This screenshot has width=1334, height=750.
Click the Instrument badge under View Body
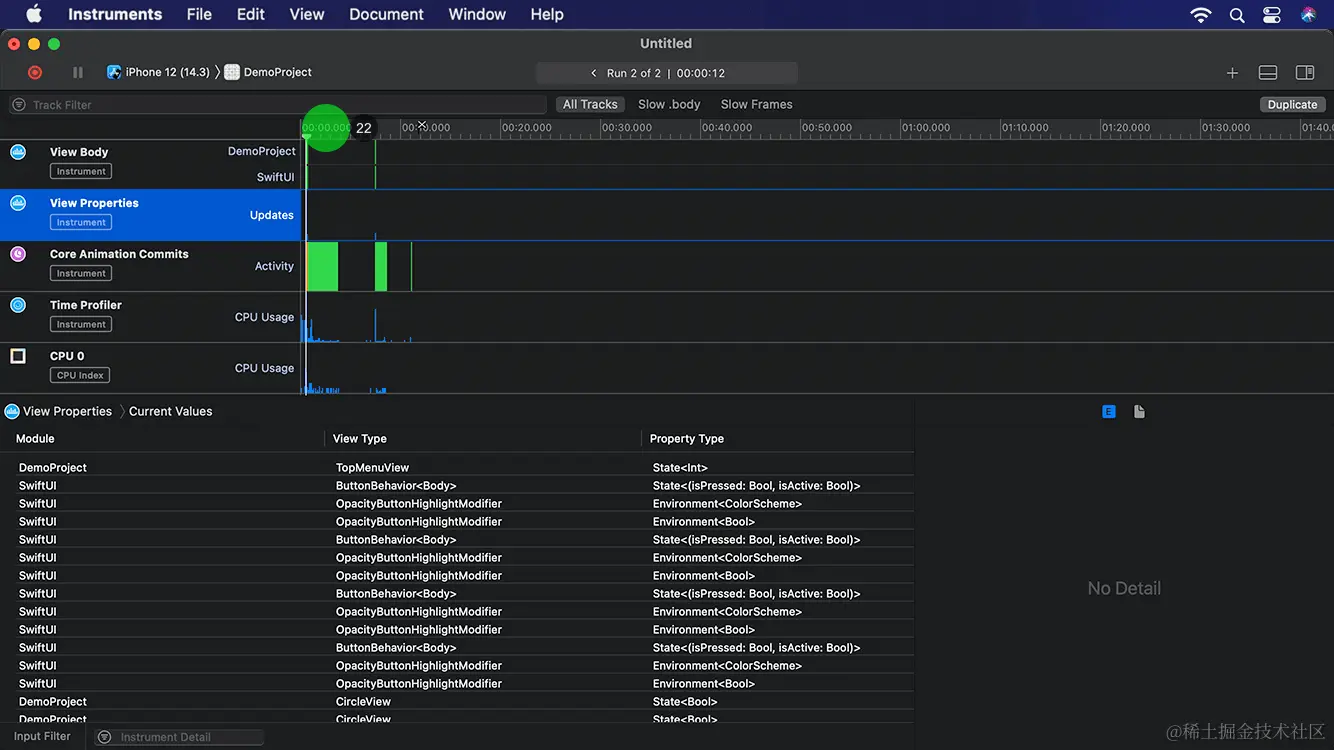coord(81,171)
